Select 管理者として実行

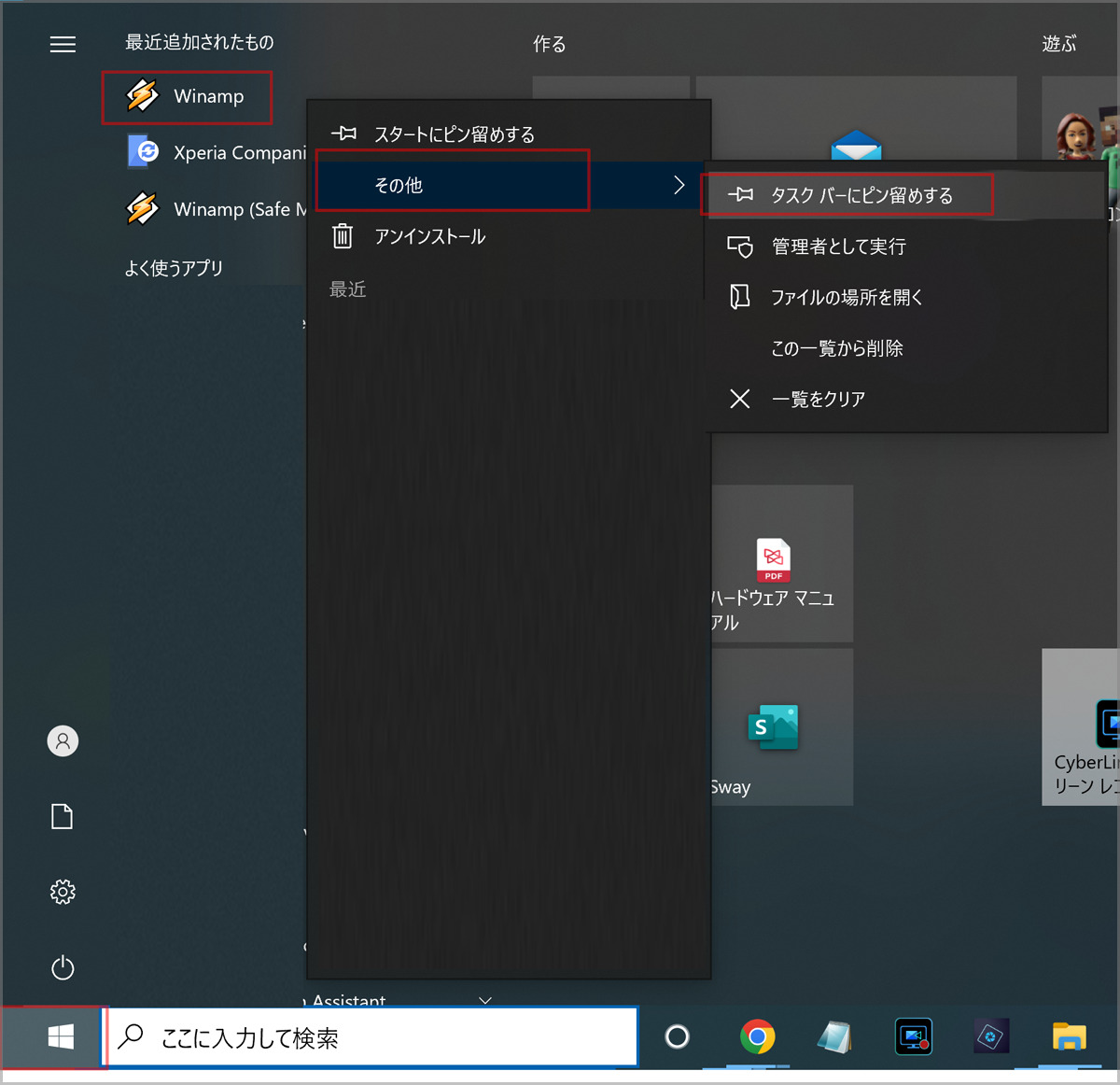click(x=905, y=247)
